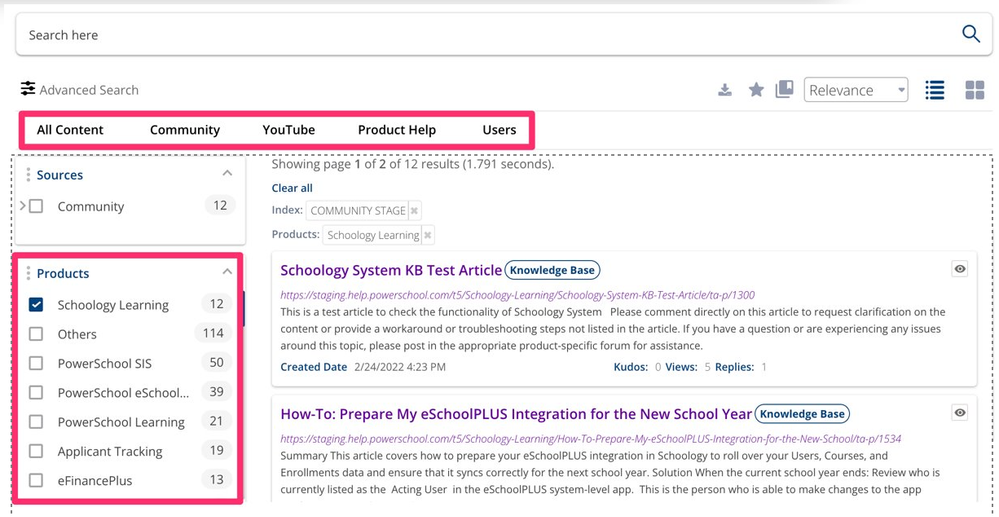Check the PowerSchool SIS checkbox
Image resolution: width=999 pixels, height=517 pixels.
pyautogui.click(x=36, y=363)
